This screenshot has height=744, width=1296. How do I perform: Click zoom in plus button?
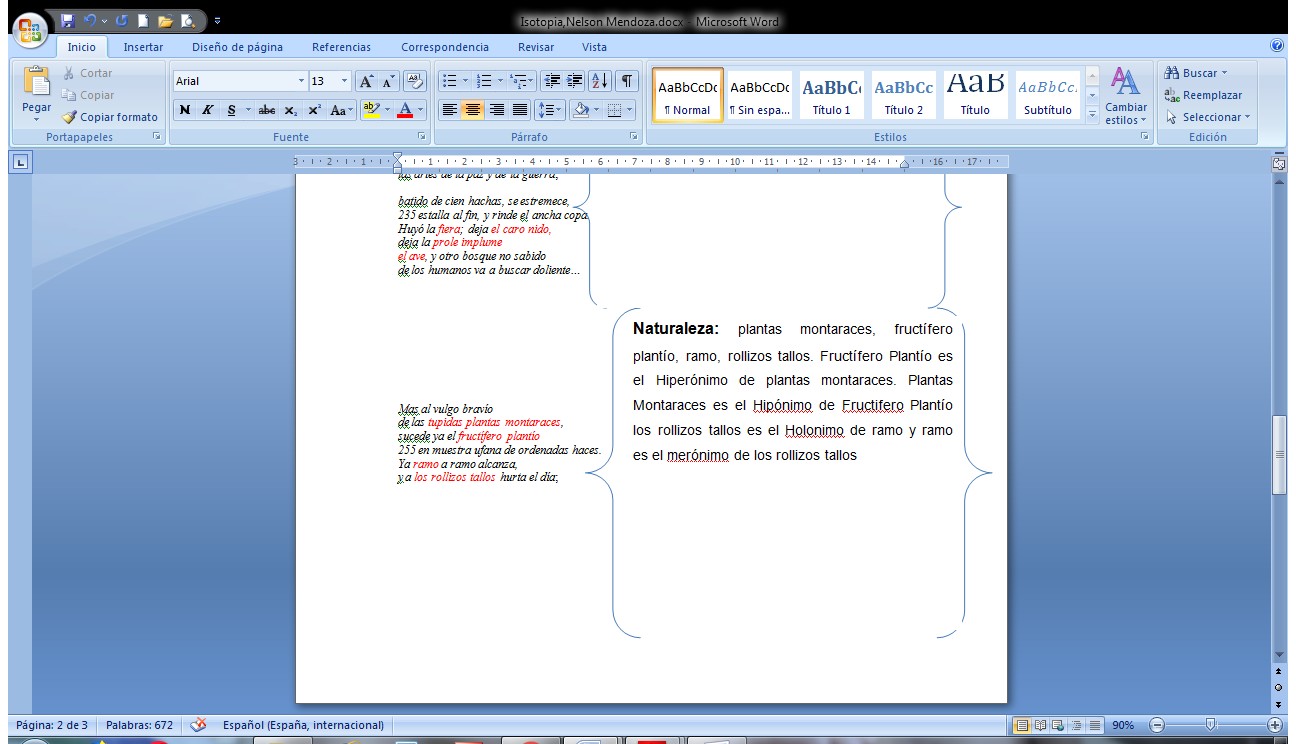pos(1275,725)
